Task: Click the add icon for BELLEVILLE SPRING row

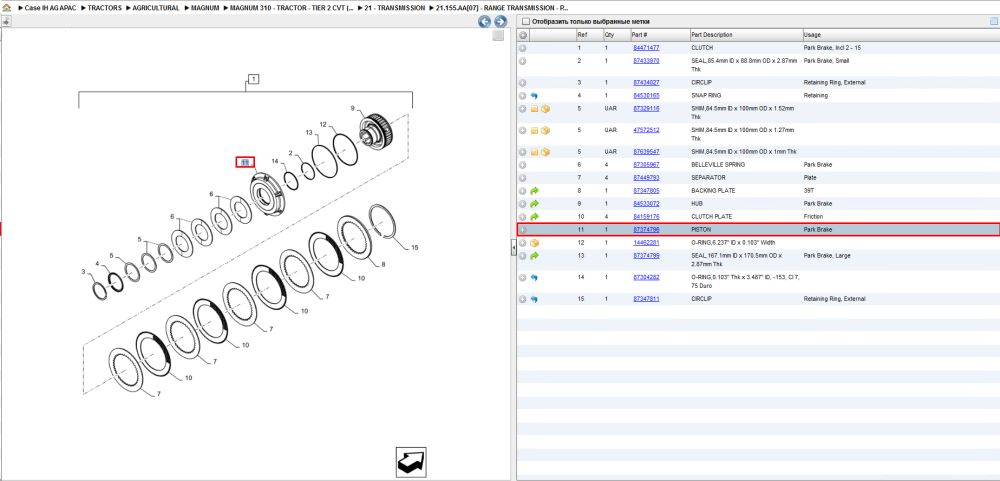Action: click(x=522, y=165)
